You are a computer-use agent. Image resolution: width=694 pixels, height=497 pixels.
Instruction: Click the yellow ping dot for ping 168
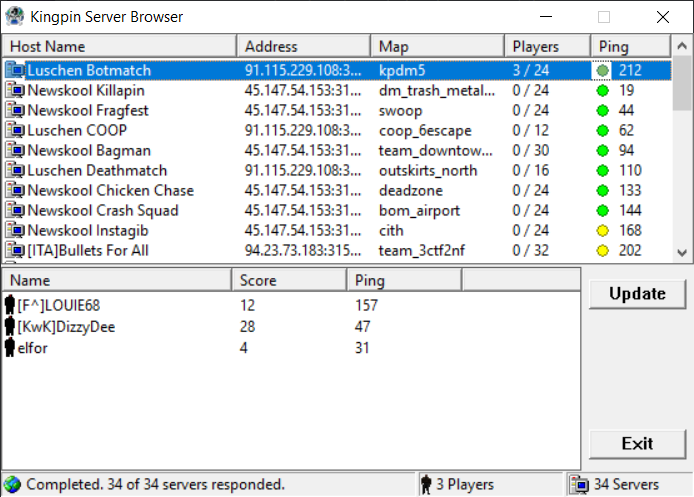pos(602,231)
